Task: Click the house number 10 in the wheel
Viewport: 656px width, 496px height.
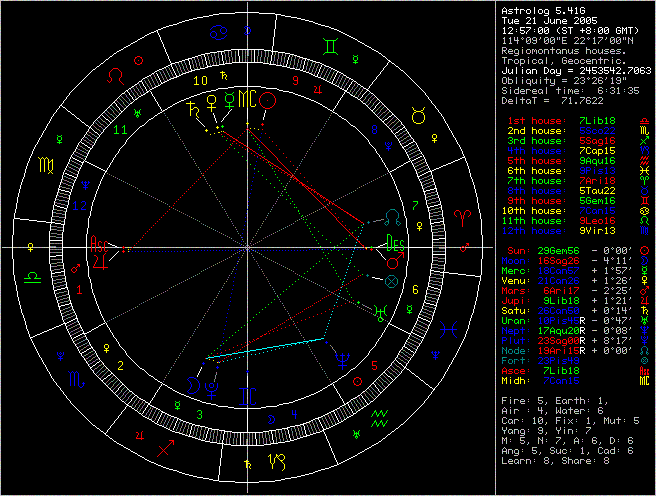Action: [x=200, y=80]
